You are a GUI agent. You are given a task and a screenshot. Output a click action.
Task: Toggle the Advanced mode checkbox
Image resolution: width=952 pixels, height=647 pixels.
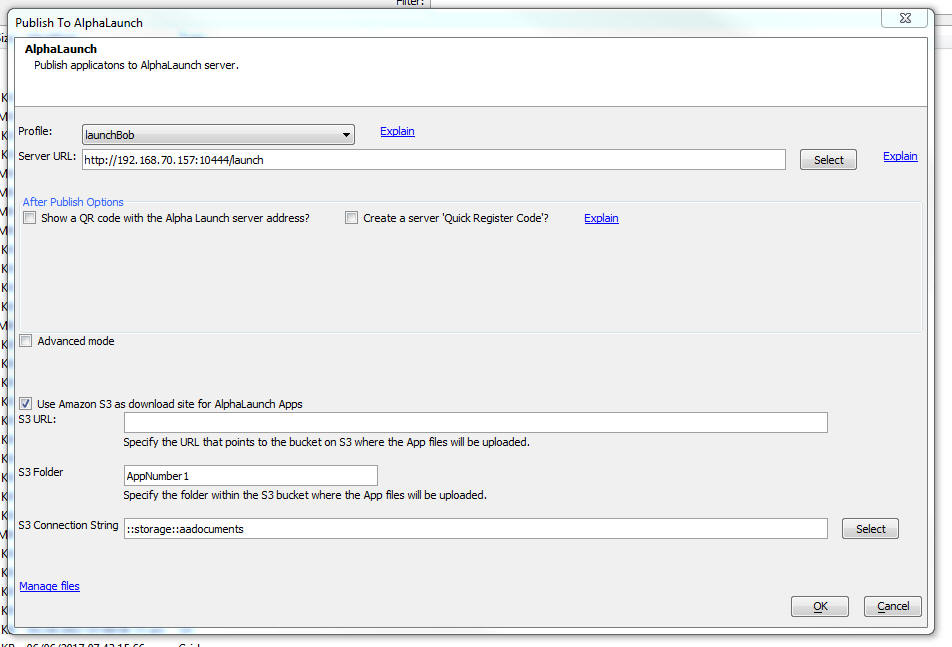pyautogui.click(x=26, y=341)
